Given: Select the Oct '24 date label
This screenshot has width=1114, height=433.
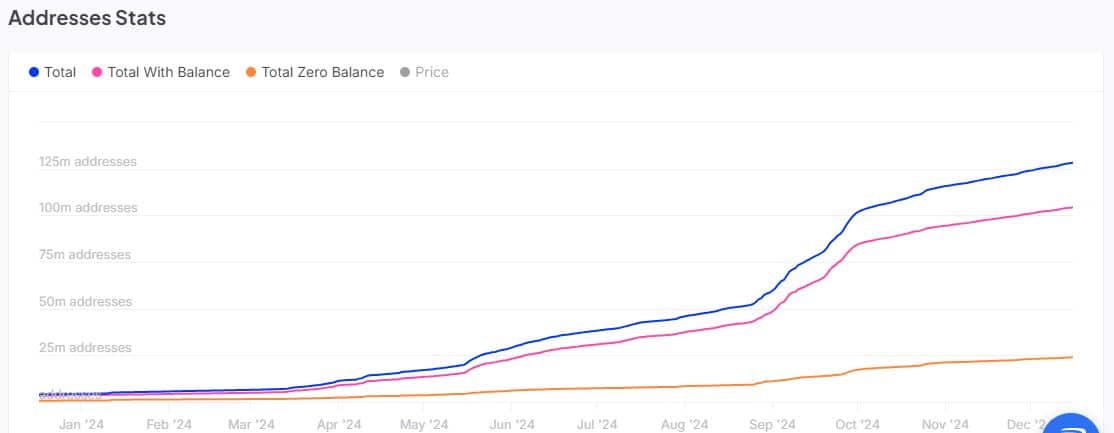Looking at the screenshot, I should click(858, 424).
